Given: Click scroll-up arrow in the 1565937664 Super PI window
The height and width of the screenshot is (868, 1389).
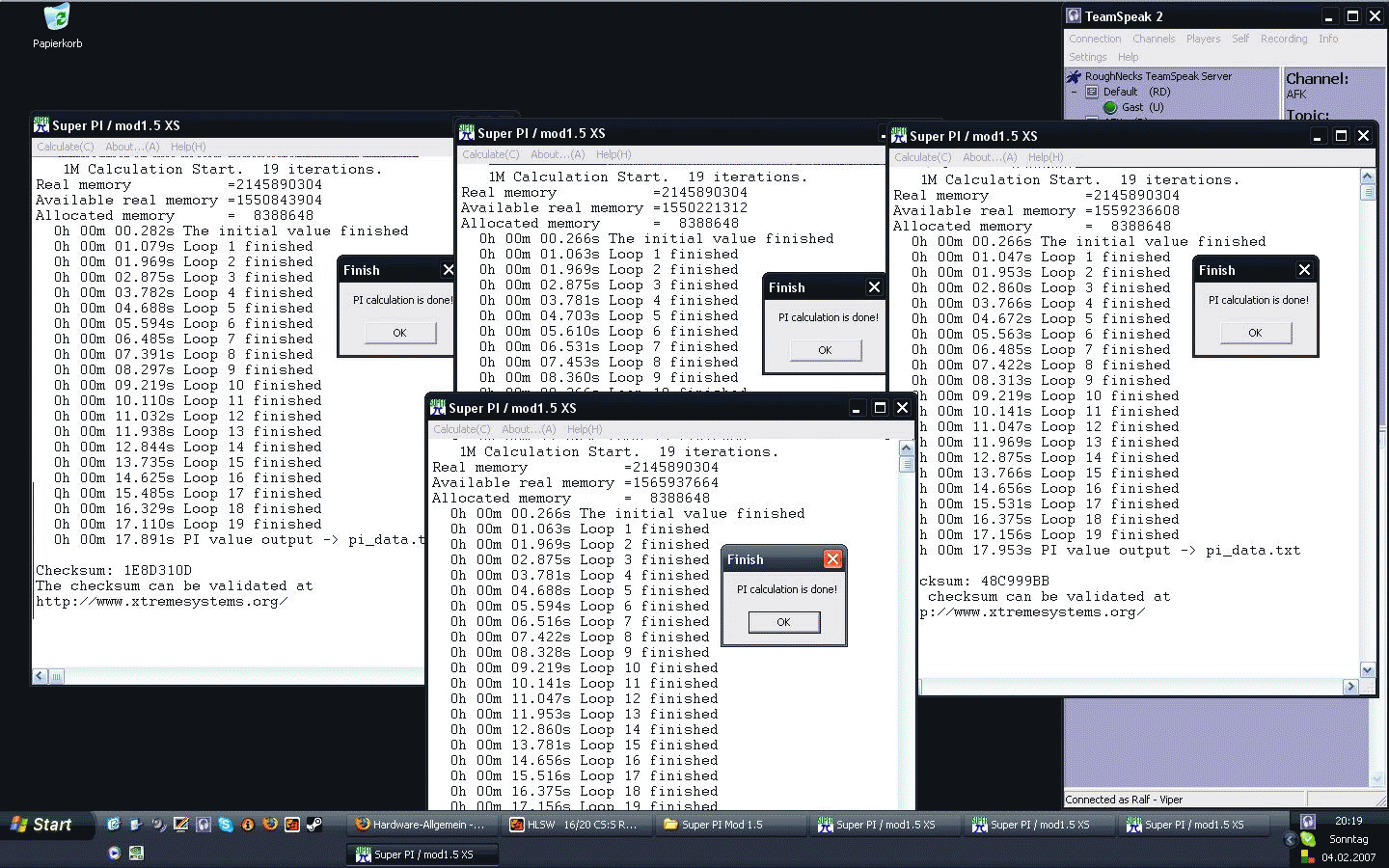Looking at the screenshot, I should coord(906,448).
